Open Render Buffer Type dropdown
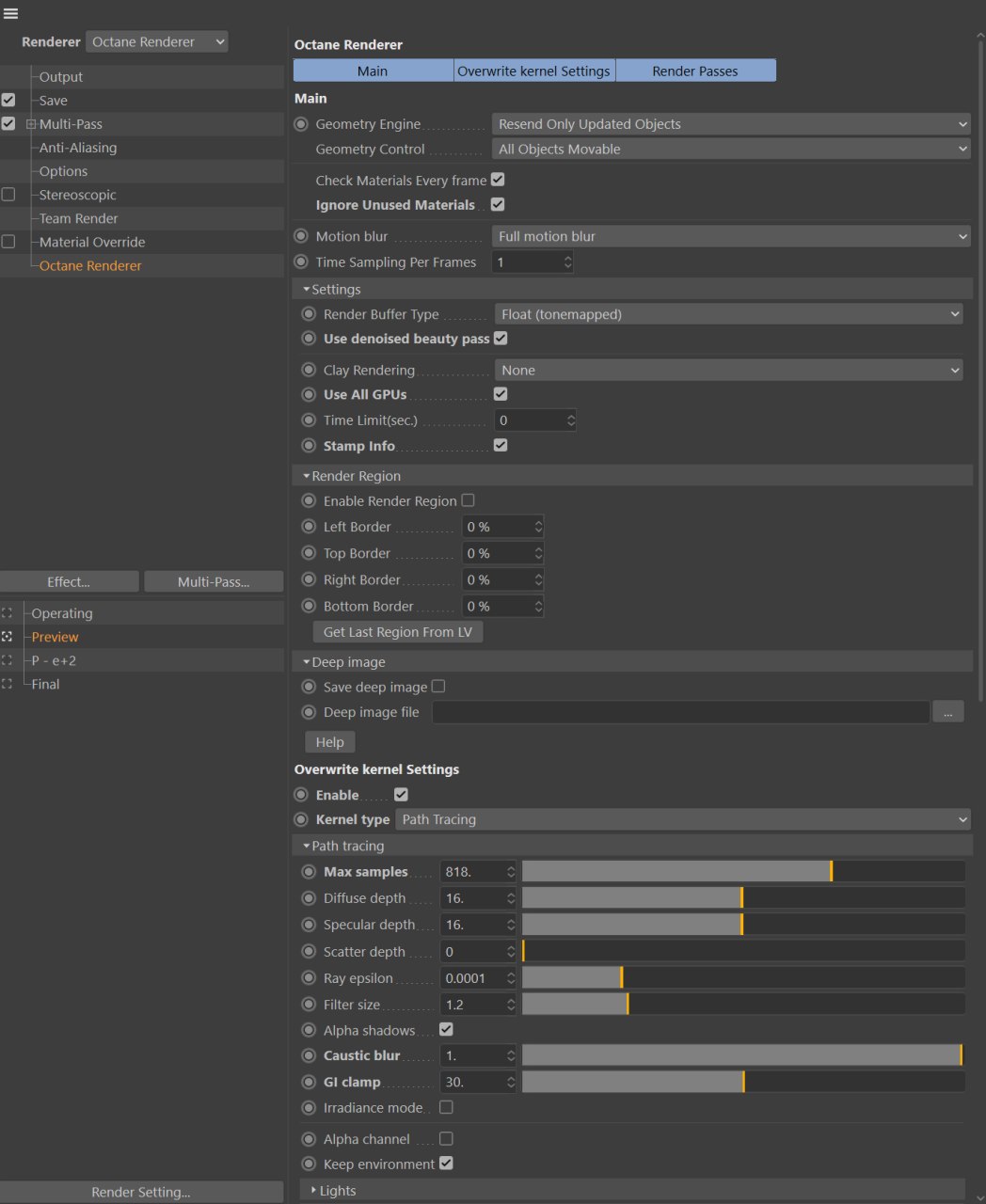 point(729,314)
